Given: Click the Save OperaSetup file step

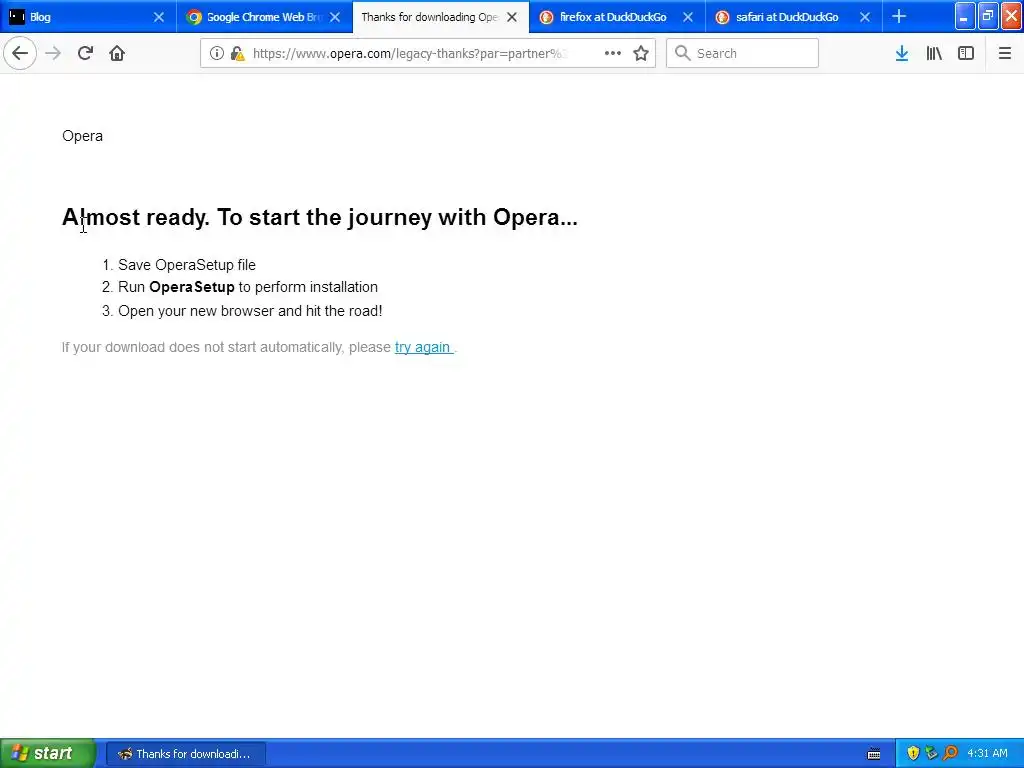Looking at the screenshot, I should (187, 265).
